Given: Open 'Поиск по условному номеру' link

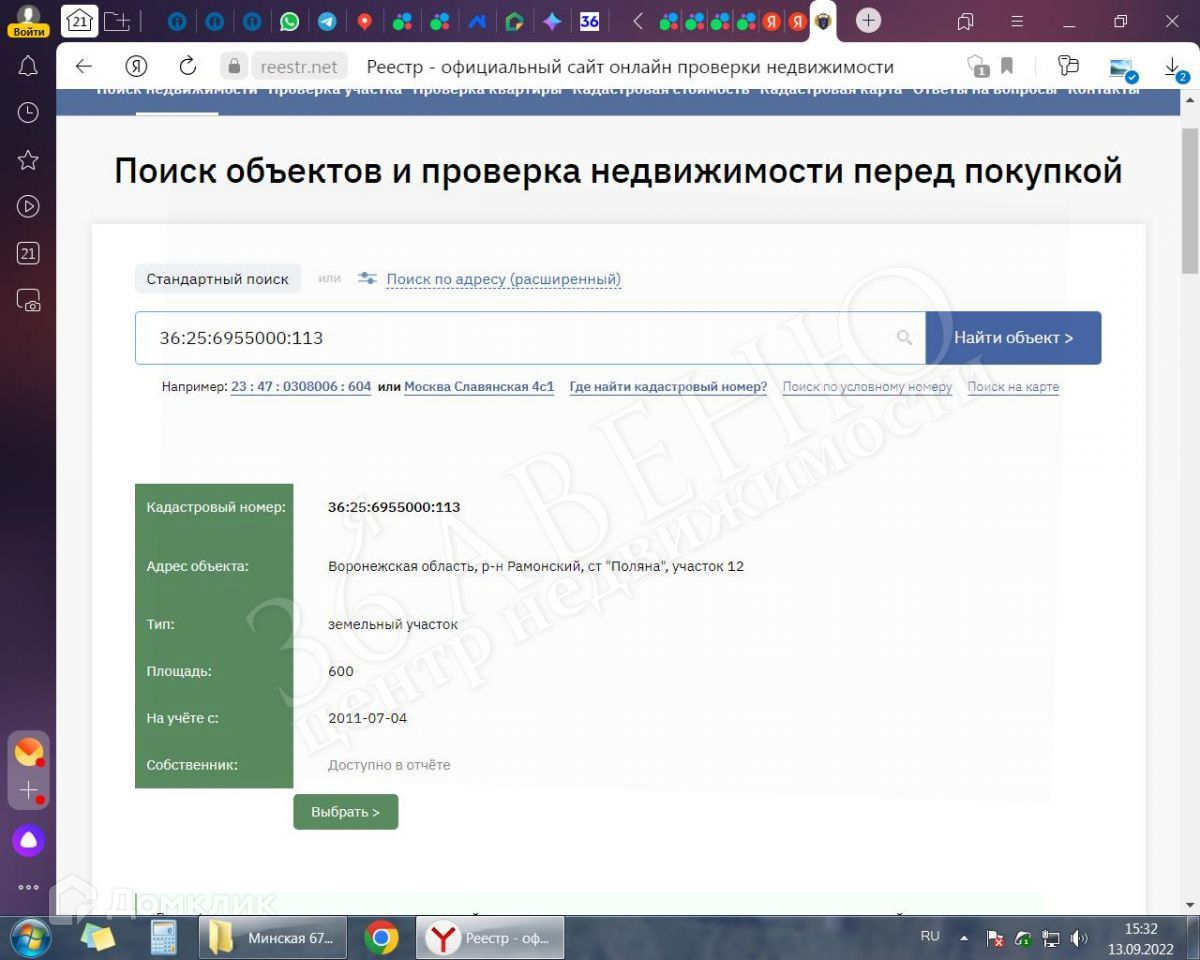Looking at the screenshot, I should [867, 387].
